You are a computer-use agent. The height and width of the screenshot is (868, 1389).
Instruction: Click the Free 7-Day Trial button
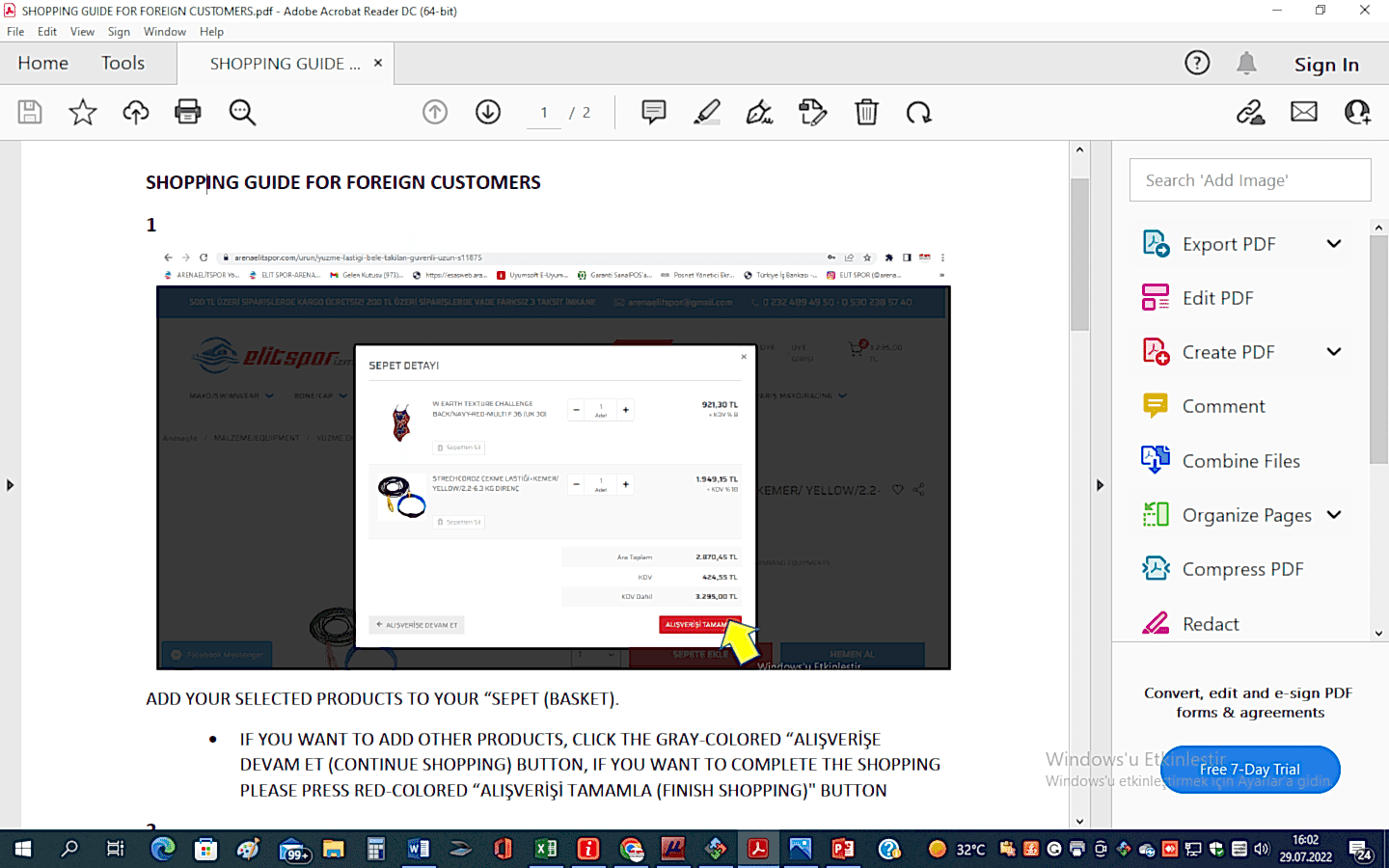click(x=1250, y=770)
